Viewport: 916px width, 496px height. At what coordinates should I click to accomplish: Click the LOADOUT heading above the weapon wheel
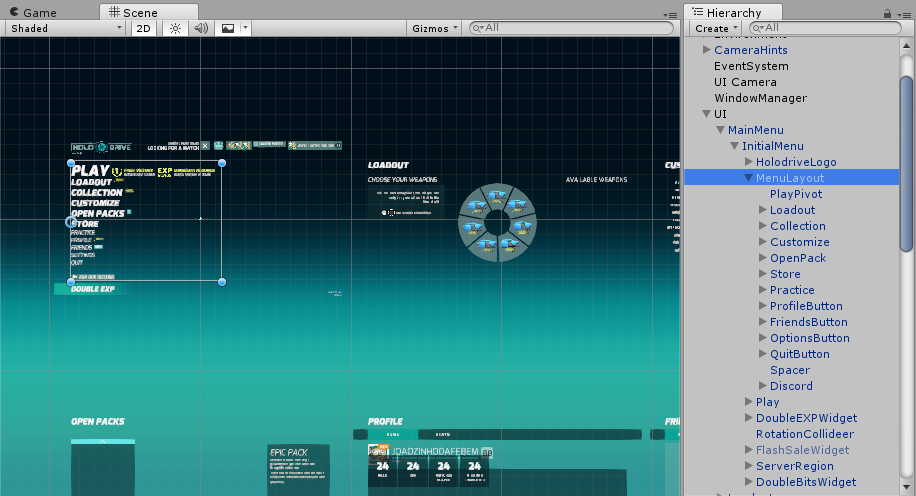point(388,165)
